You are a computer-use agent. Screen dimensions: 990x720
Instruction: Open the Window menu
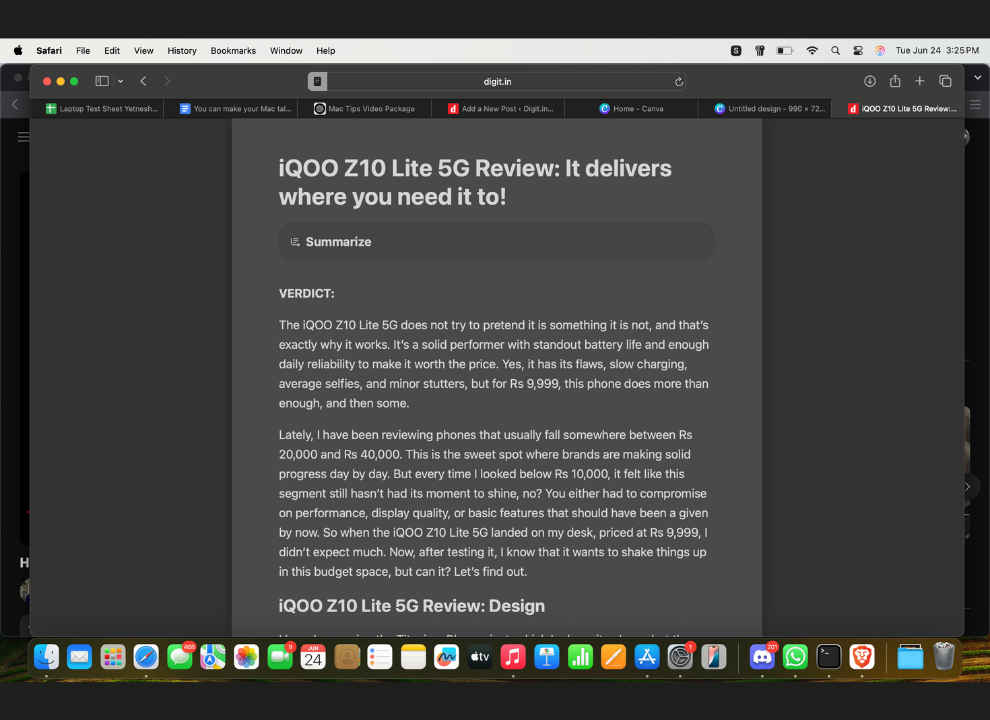(286, 51)
